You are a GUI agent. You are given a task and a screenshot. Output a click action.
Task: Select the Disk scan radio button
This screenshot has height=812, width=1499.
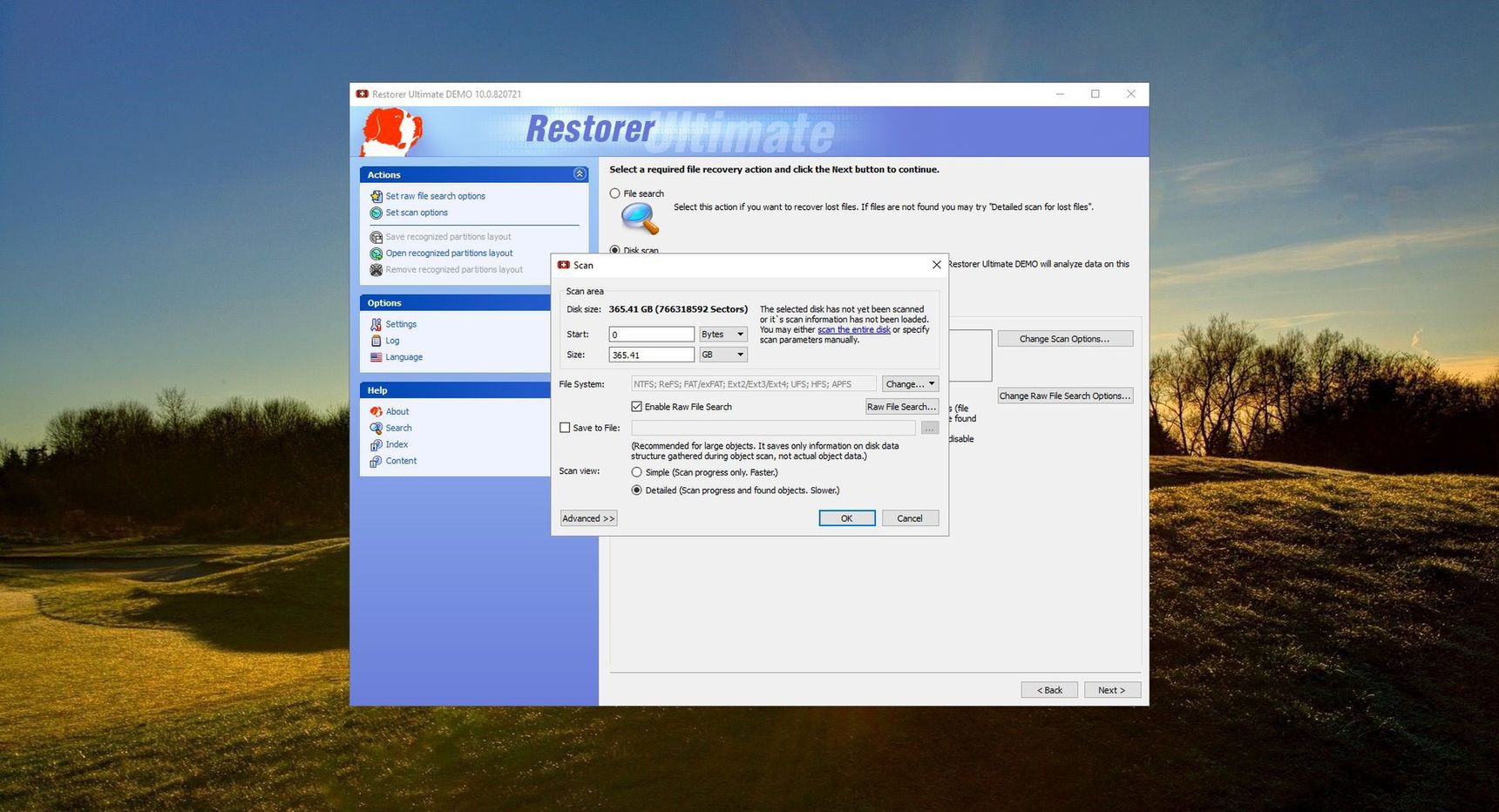point(615,250)
